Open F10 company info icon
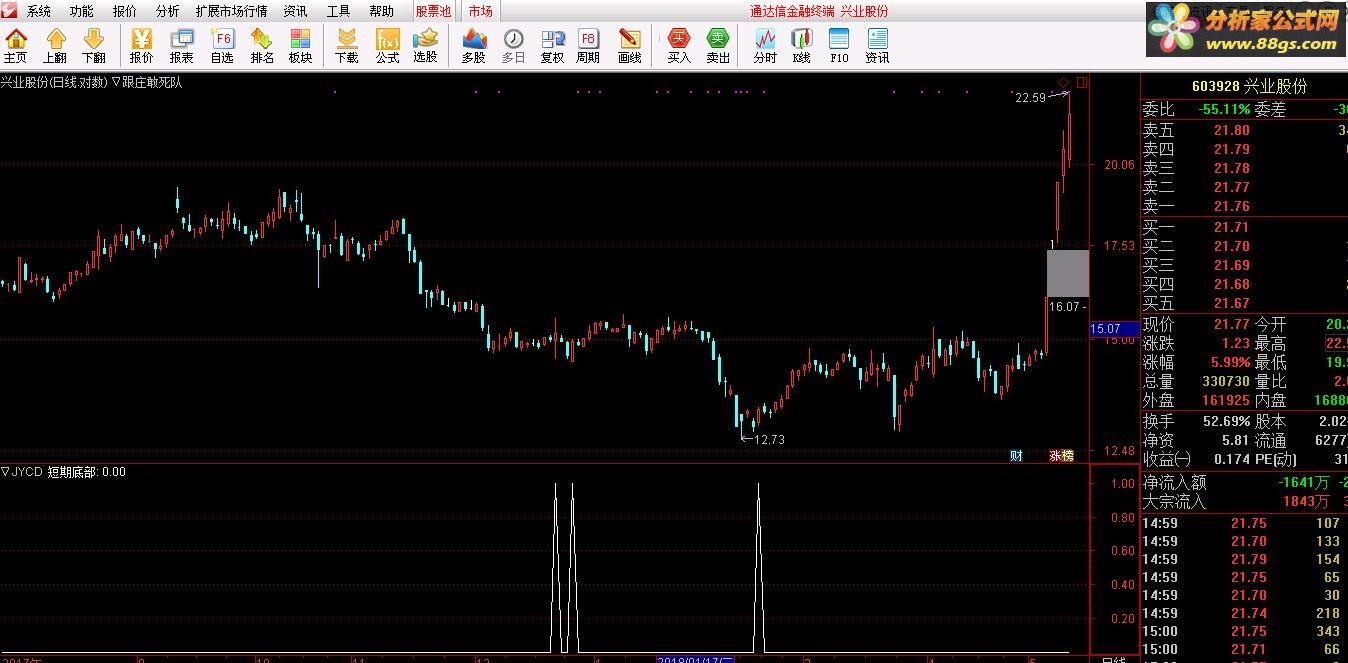 (x=839, y=46)
